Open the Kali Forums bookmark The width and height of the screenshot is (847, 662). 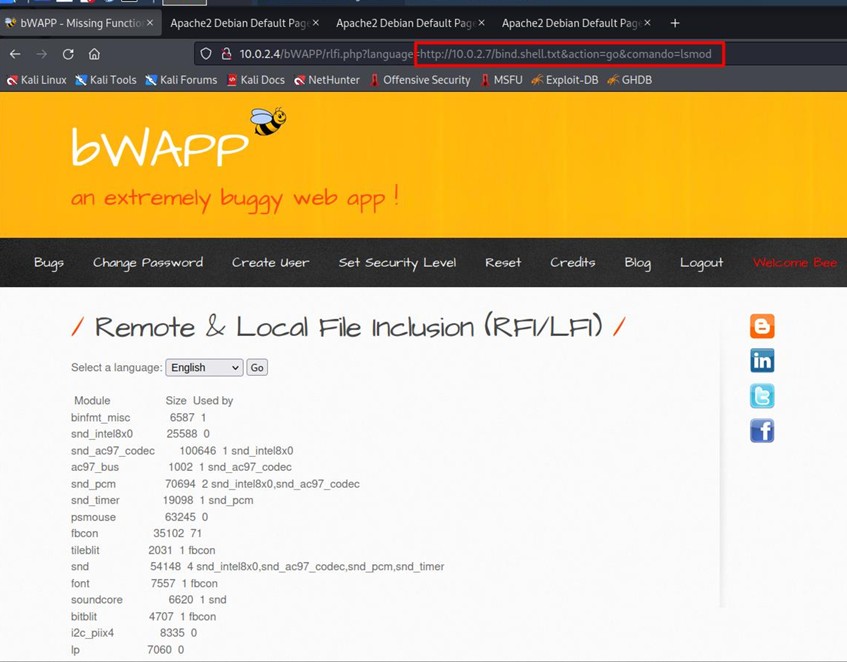[181, 80]
